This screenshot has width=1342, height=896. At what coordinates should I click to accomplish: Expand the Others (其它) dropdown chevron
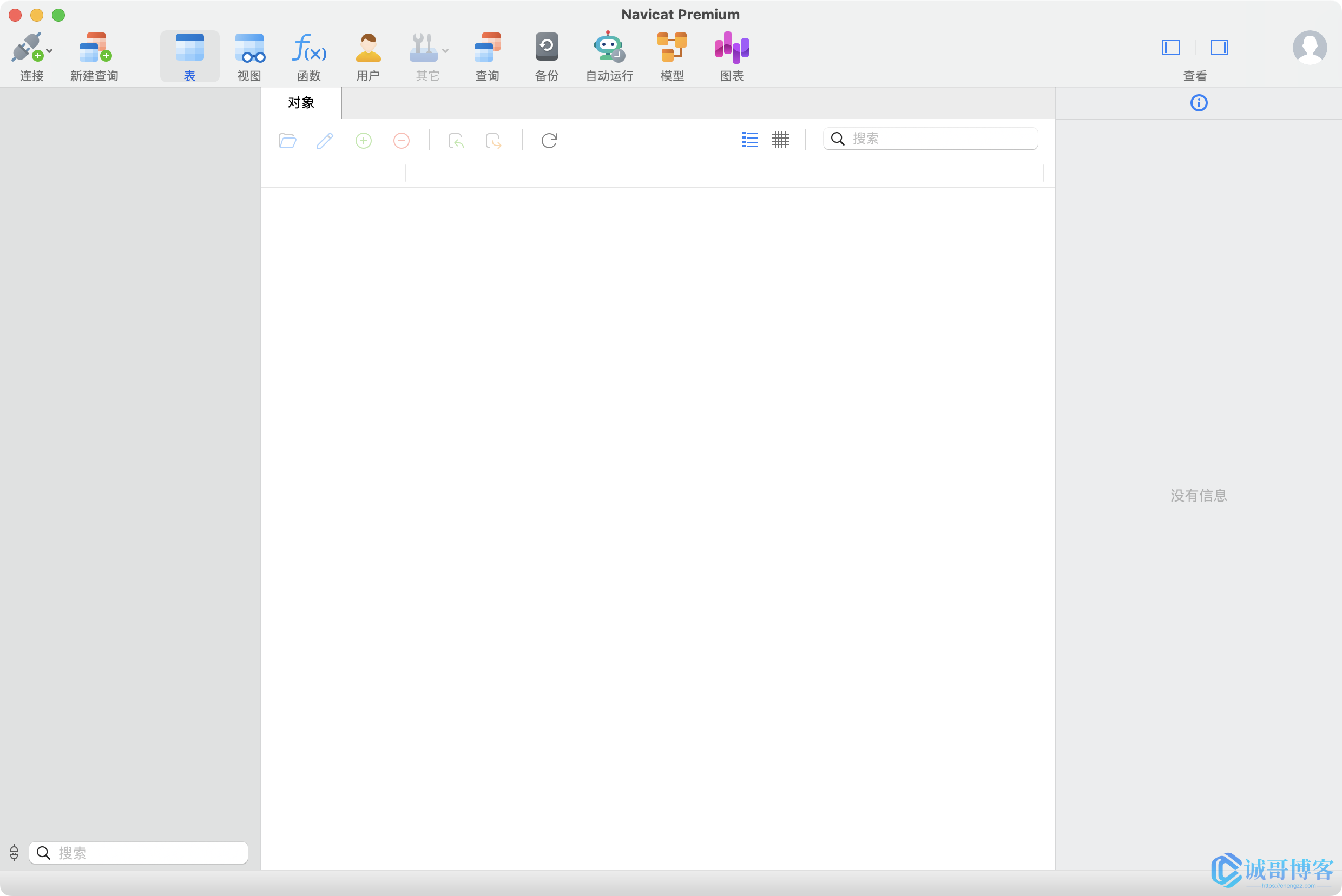445,51
